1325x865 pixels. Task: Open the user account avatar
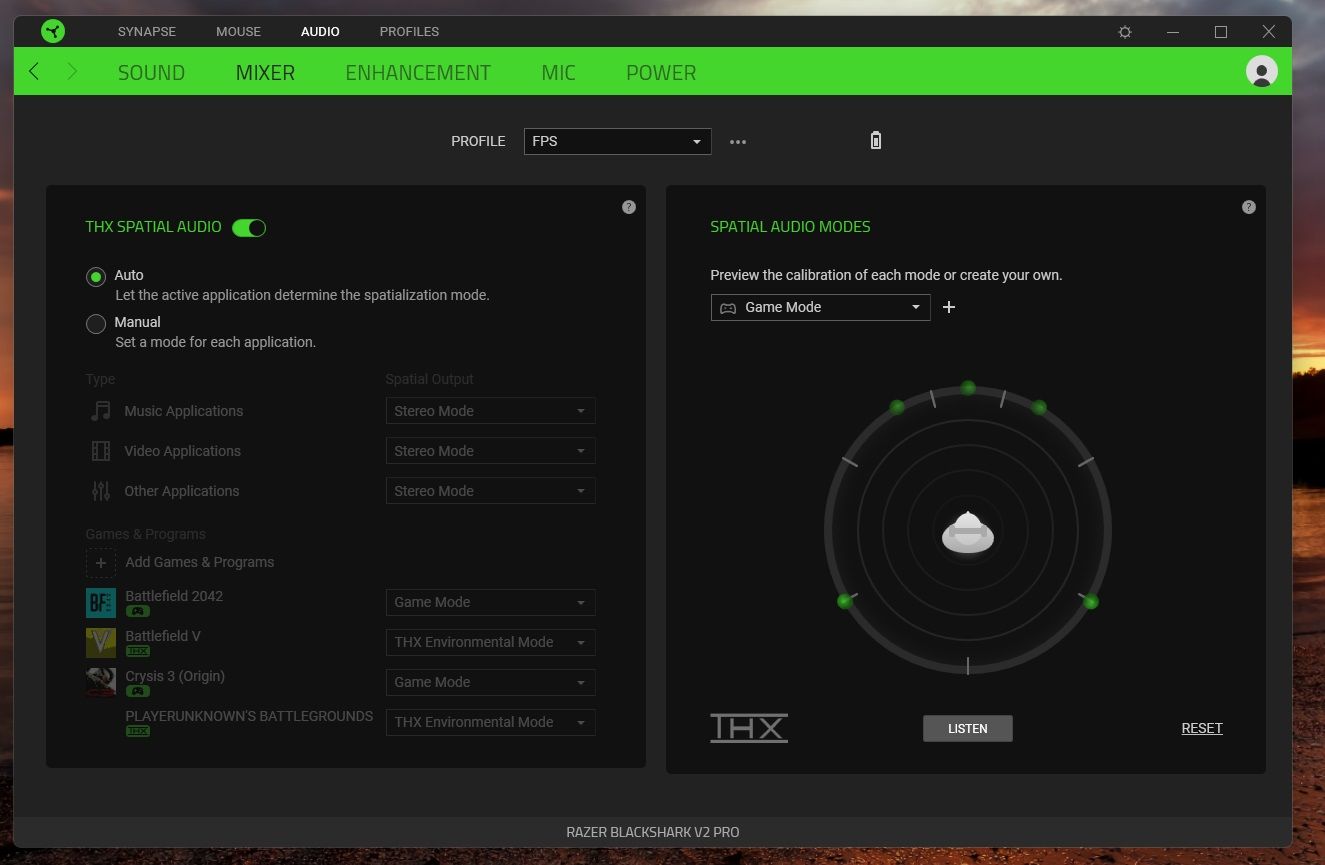pyautogui.click(x=1262, y=71)
